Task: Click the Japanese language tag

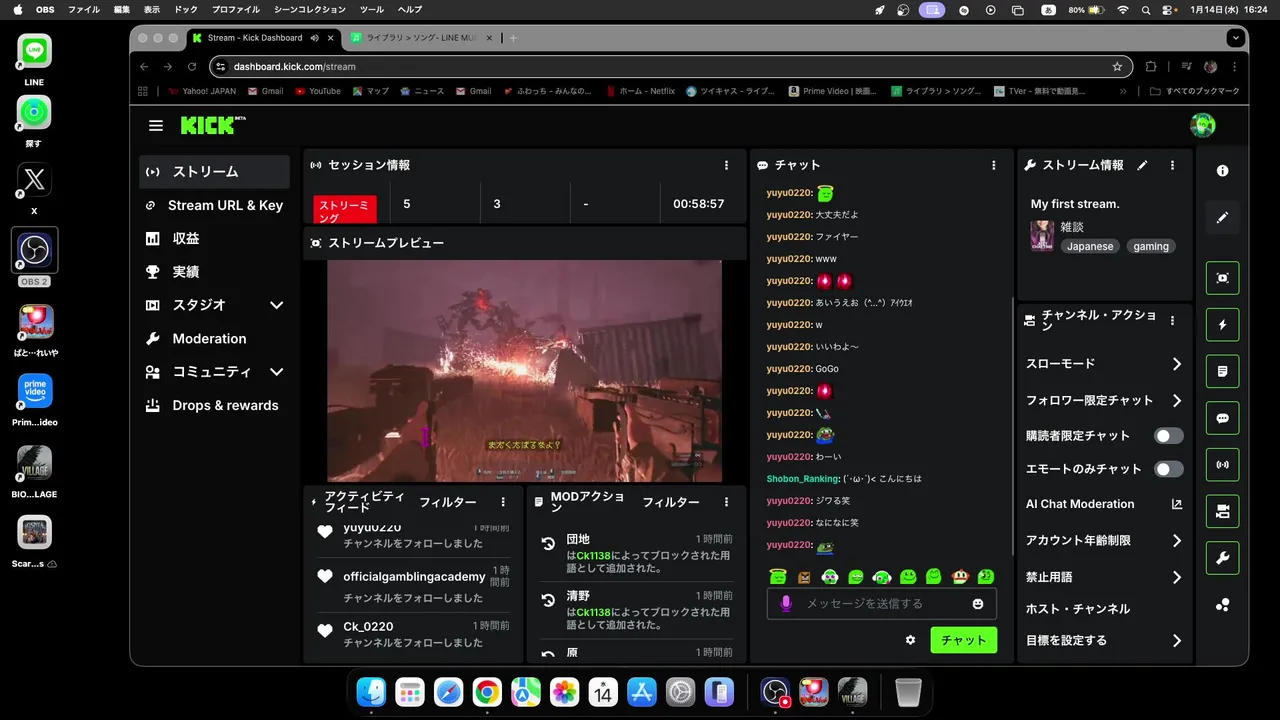Action: coord(1090,246)
